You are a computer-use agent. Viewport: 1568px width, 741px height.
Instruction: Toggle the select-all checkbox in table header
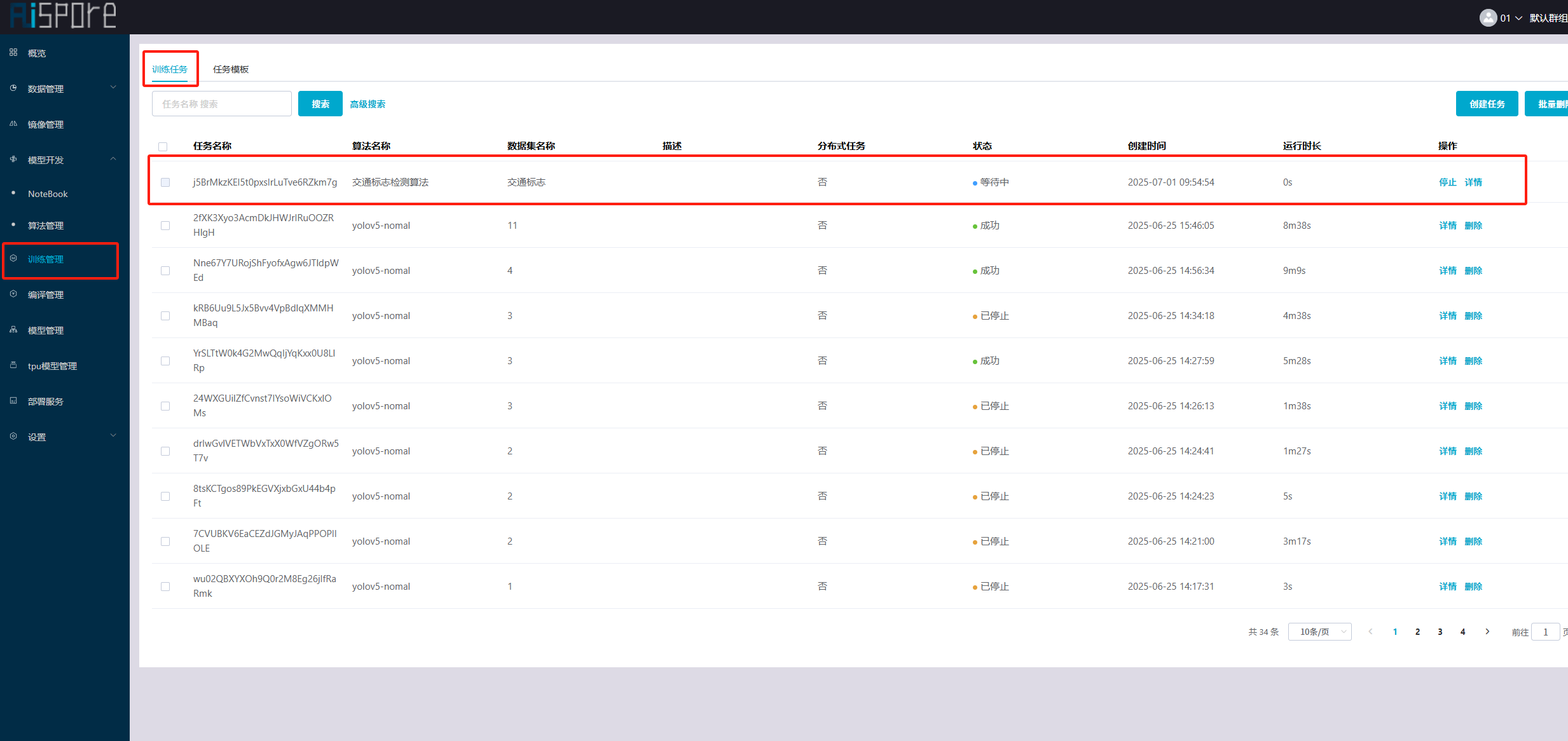163,147
